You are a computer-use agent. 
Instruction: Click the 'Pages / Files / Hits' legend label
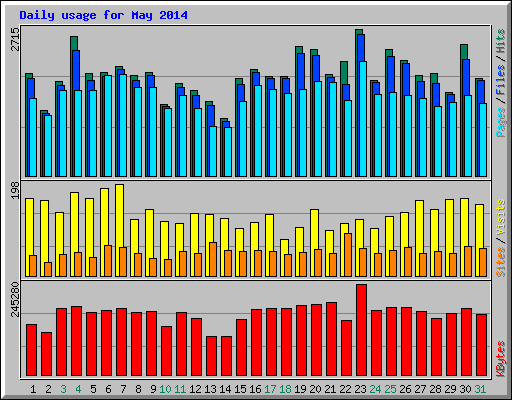click(x=501, y=83)
